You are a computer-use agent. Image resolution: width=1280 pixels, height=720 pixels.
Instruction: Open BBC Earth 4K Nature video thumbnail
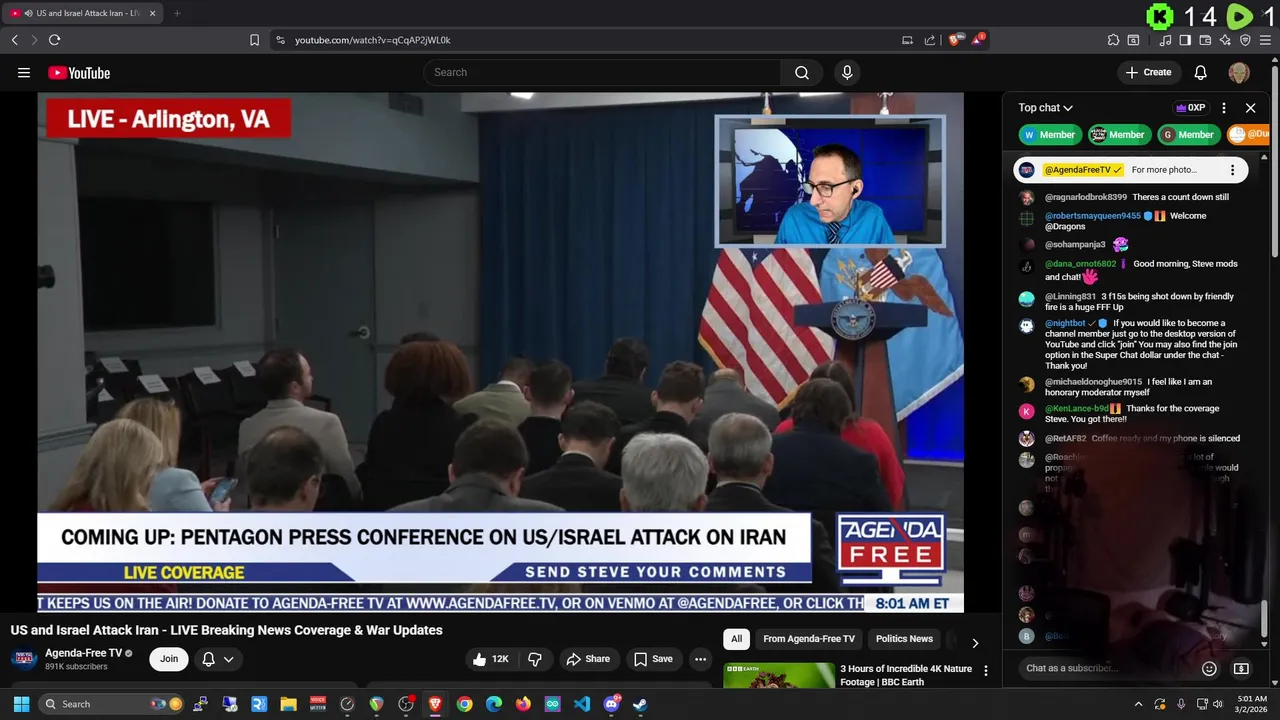(779, 676)
